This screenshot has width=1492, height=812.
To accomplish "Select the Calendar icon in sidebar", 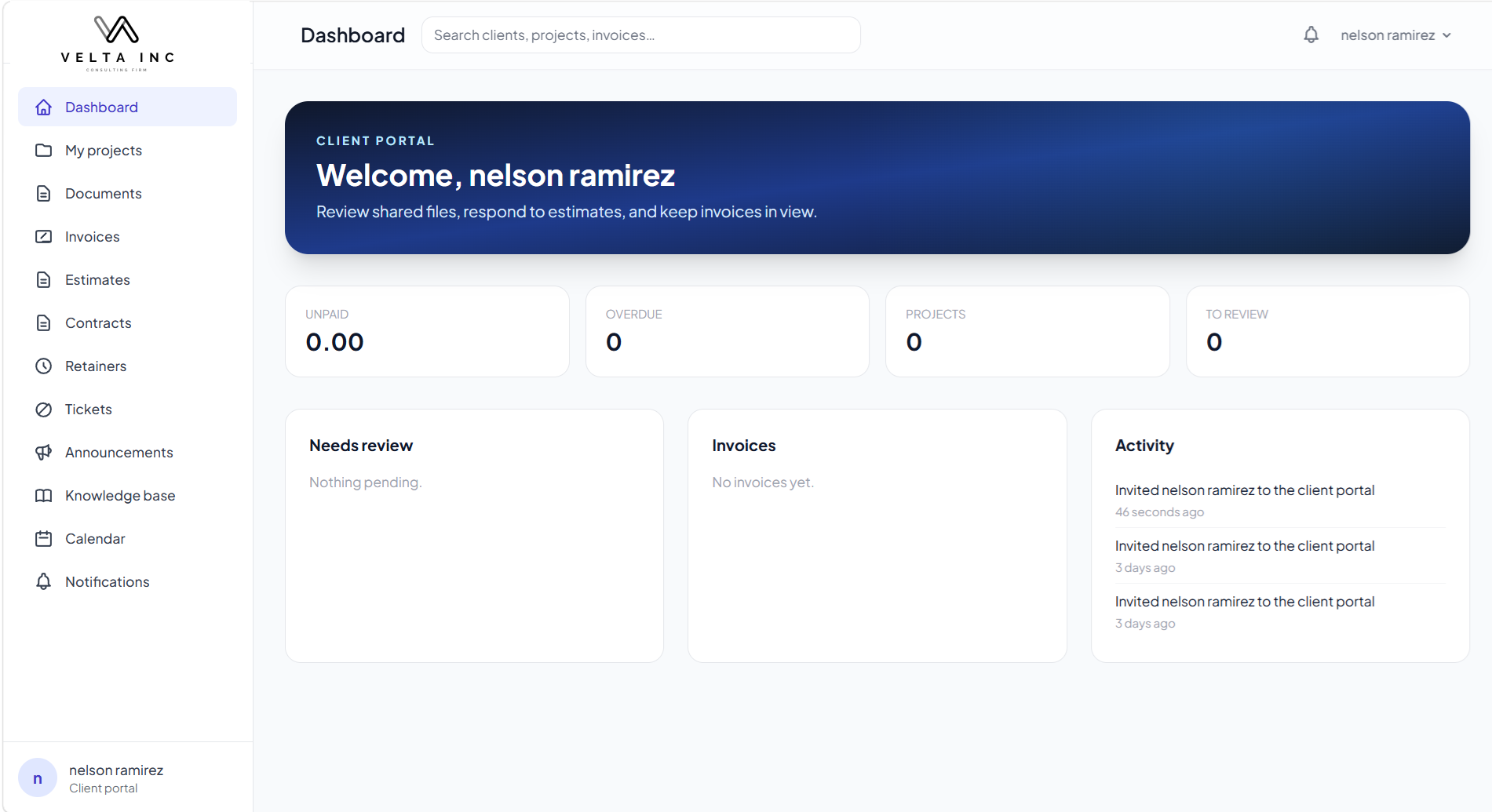I will point(44,538).
